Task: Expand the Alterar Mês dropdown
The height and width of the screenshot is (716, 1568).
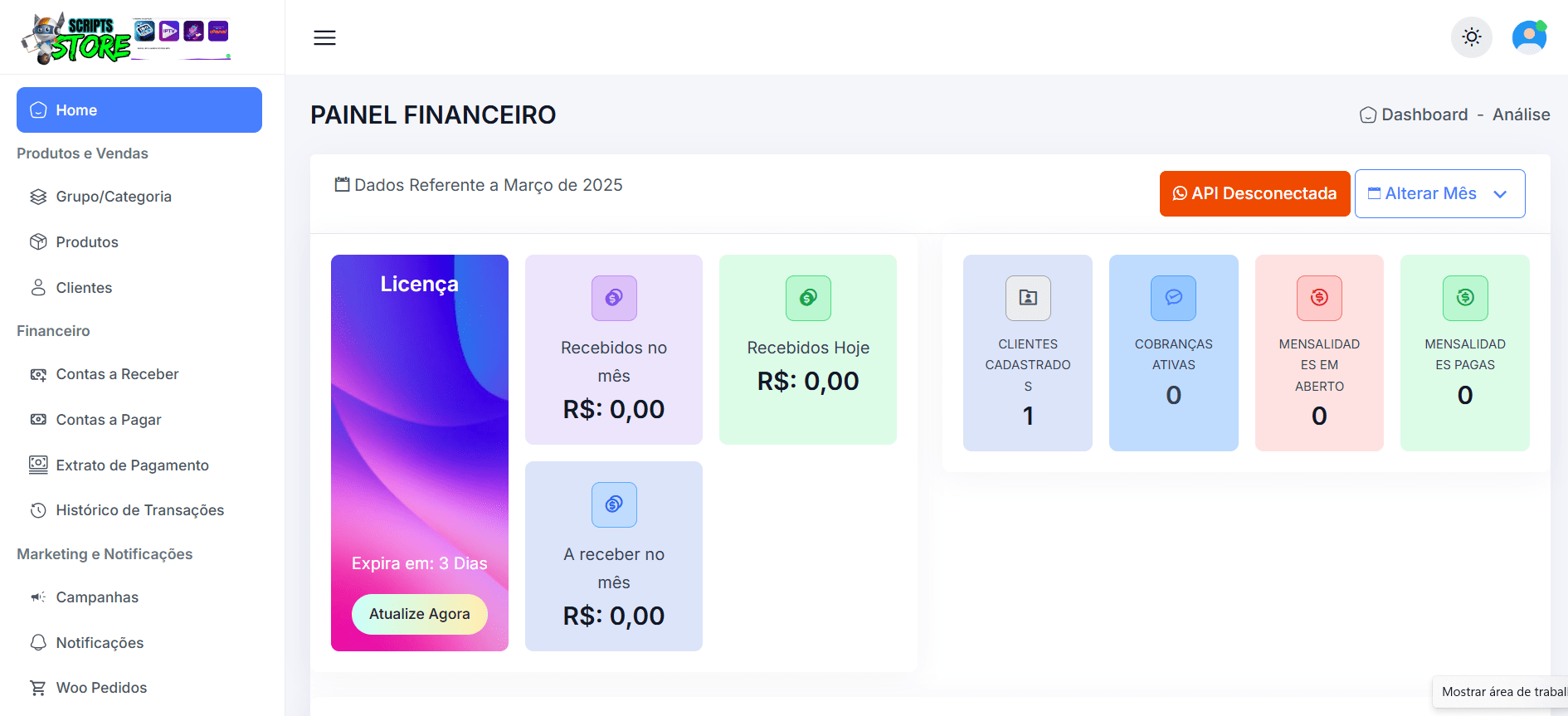Action: tap(1439, 193)
